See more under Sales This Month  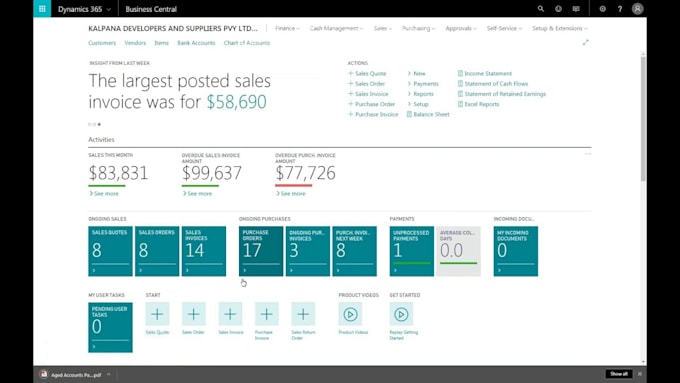click(x=104, y=193)
